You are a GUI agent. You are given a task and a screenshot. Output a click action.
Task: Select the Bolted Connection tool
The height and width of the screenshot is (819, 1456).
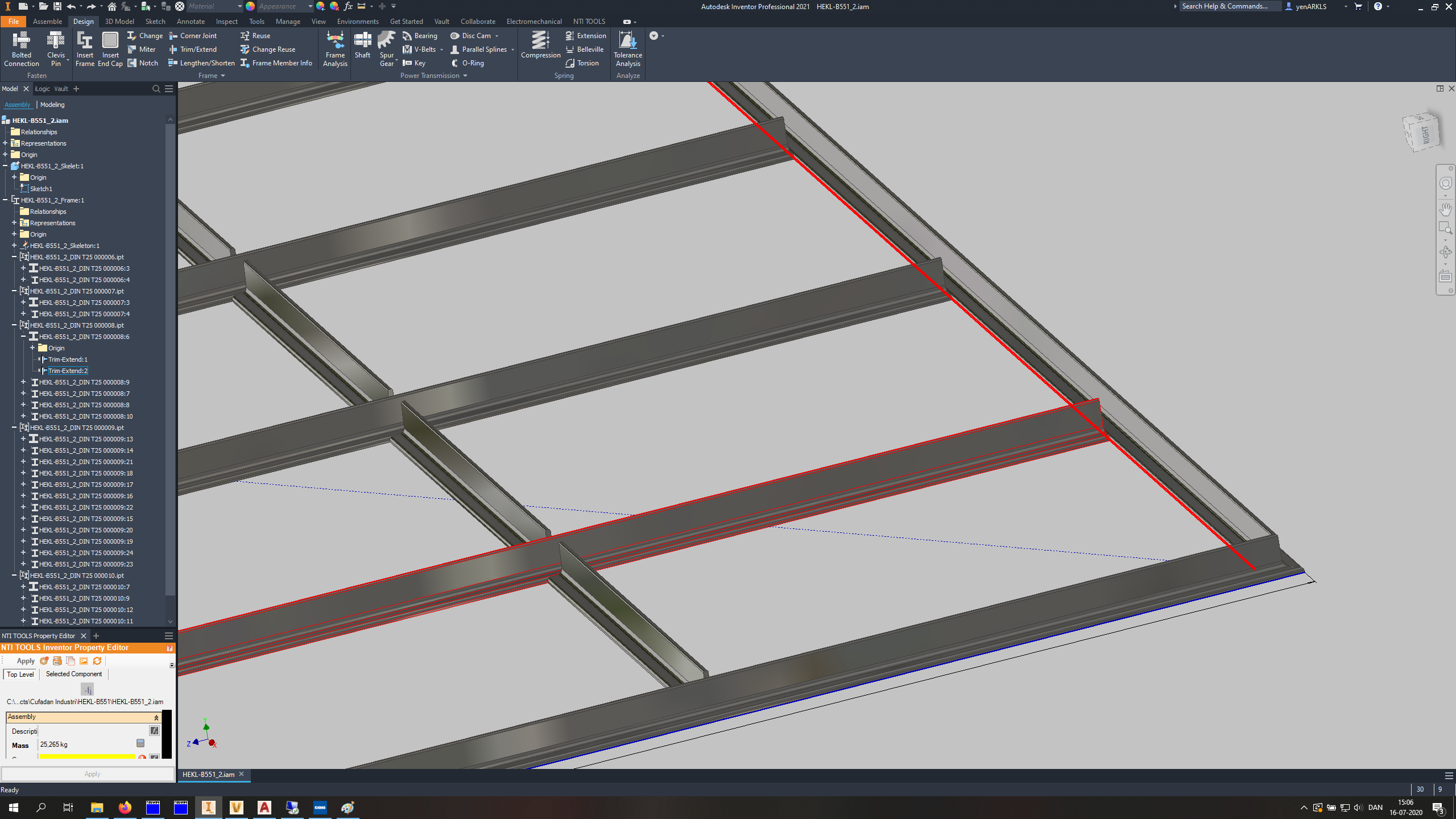(x=22, y=48)
